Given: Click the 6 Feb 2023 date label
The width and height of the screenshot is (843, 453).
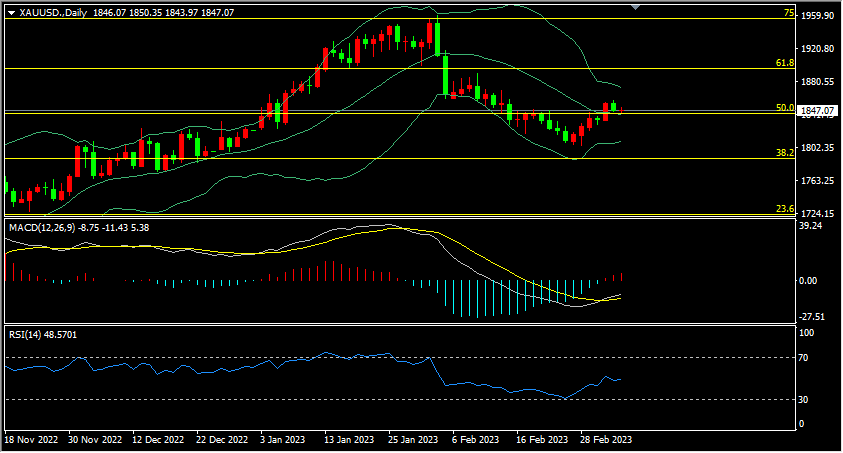Looking at the screenshot, I should pos(475,440).
